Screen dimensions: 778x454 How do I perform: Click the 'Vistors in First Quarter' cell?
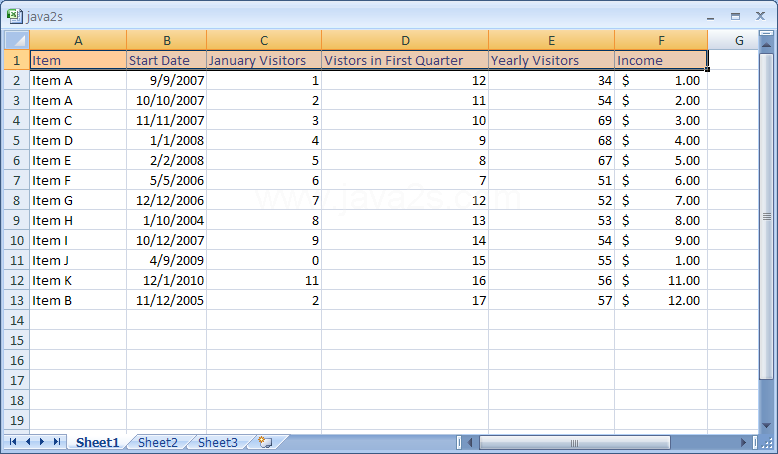[x=405, y=61]
